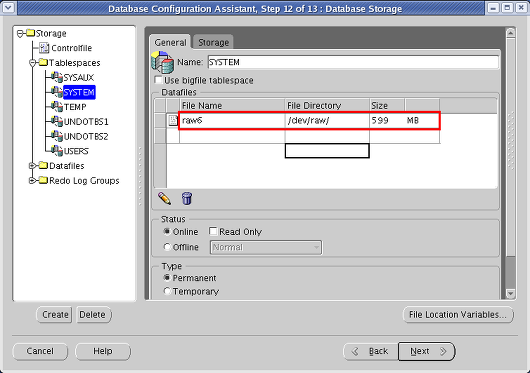Click the tablespace cylinder icon beside Name
The height and width of the screenshot is (373, 530).
163,62
